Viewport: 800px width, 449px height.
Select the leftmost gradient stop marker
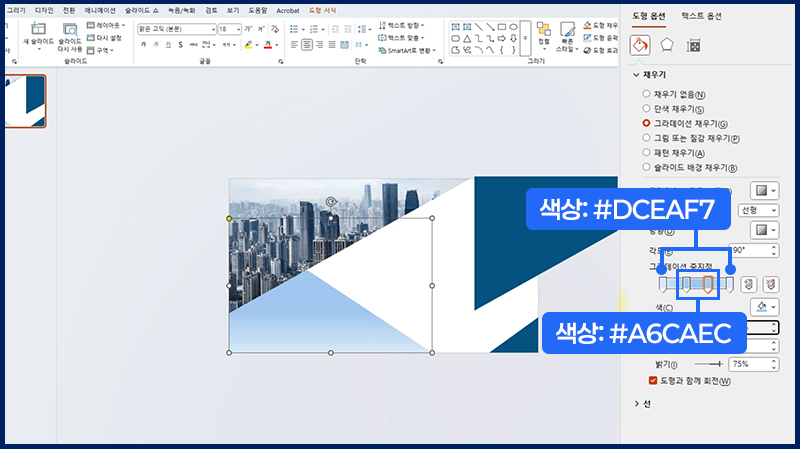[x=663, y=285]
